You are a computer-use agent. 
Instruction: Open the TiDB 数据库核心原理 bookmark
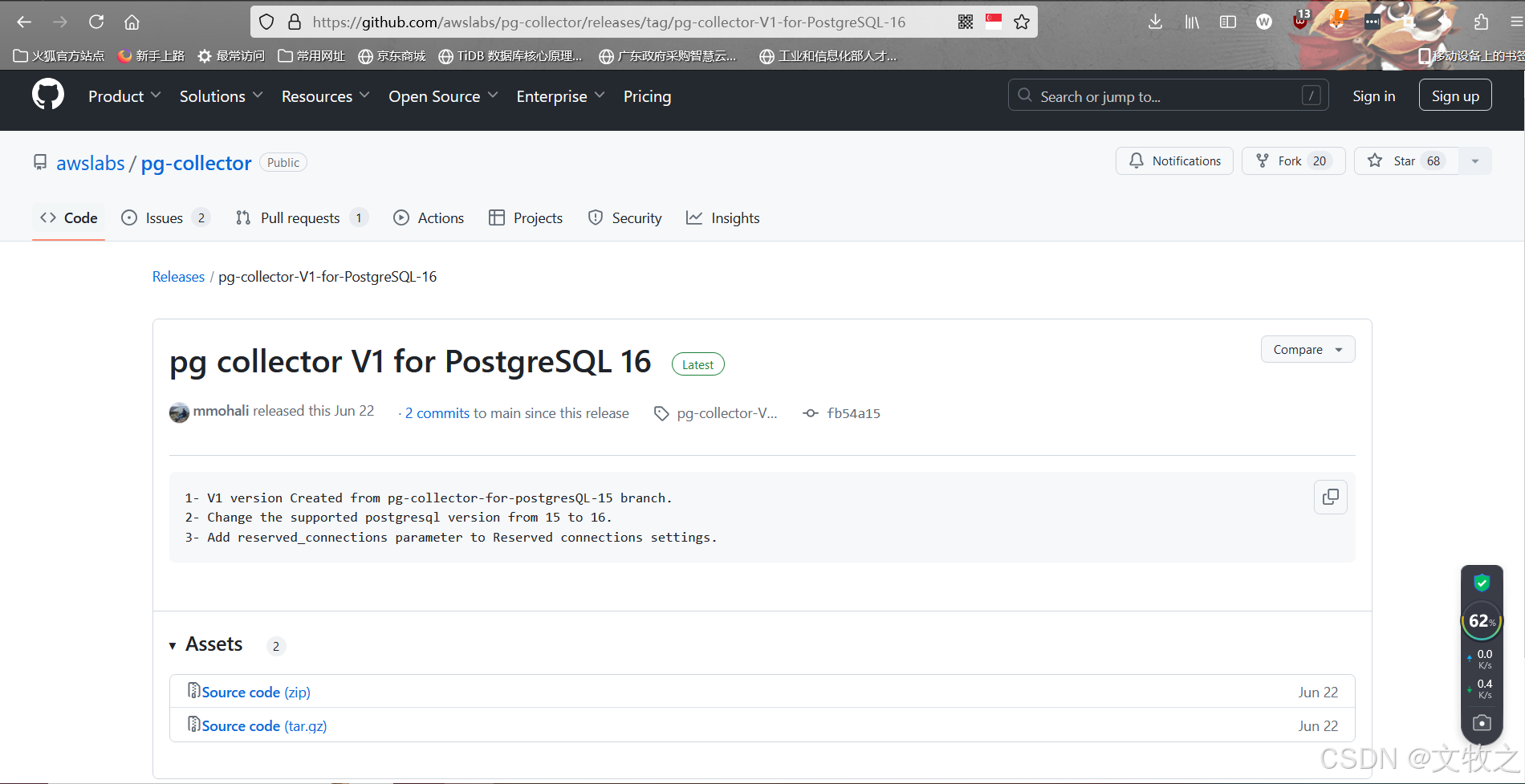click(510, 55)
